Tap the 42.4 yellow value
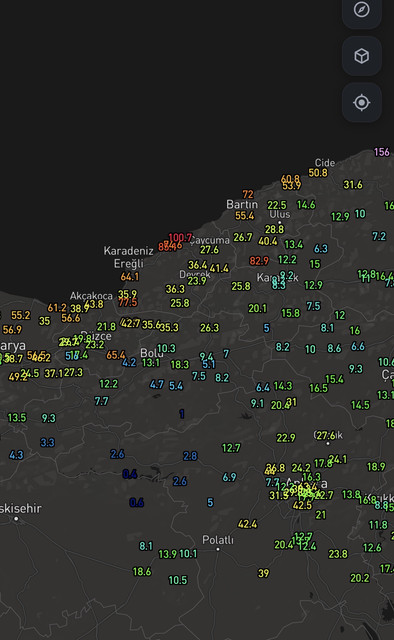The image size is (394, 640). tap(247, 524)
